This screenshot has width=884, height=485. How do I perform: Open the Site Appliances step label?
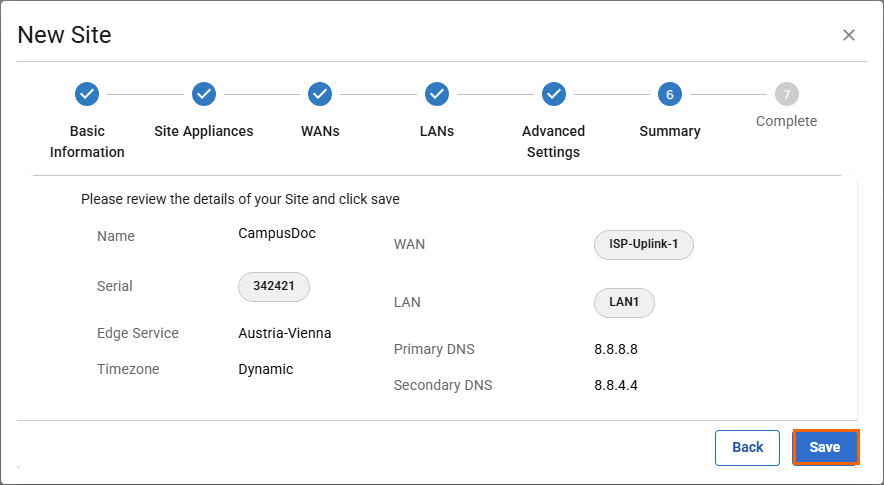203,131
